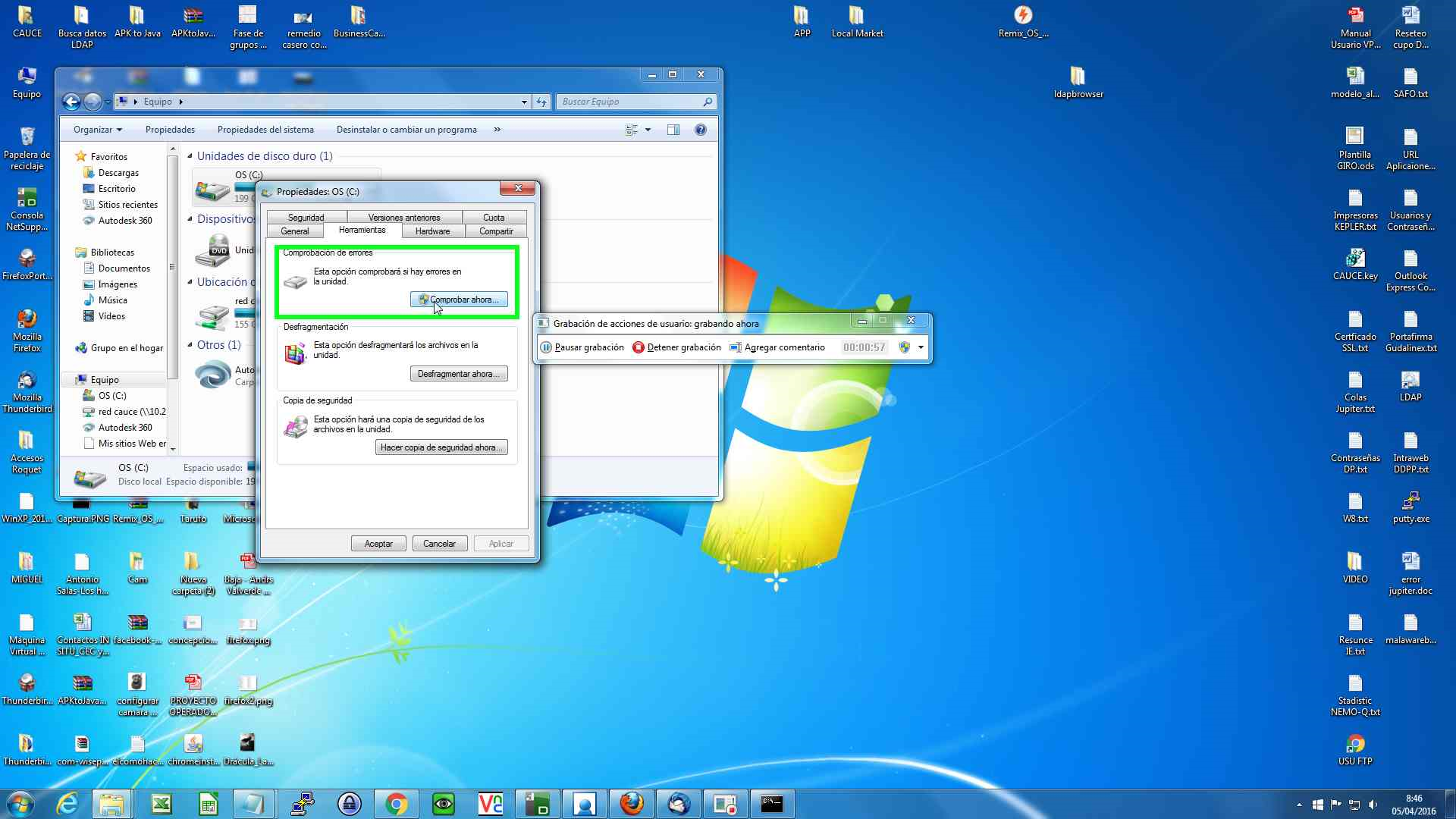
Task: Open Internet Explorer from taskbar
Action: (x=67, y=804)
